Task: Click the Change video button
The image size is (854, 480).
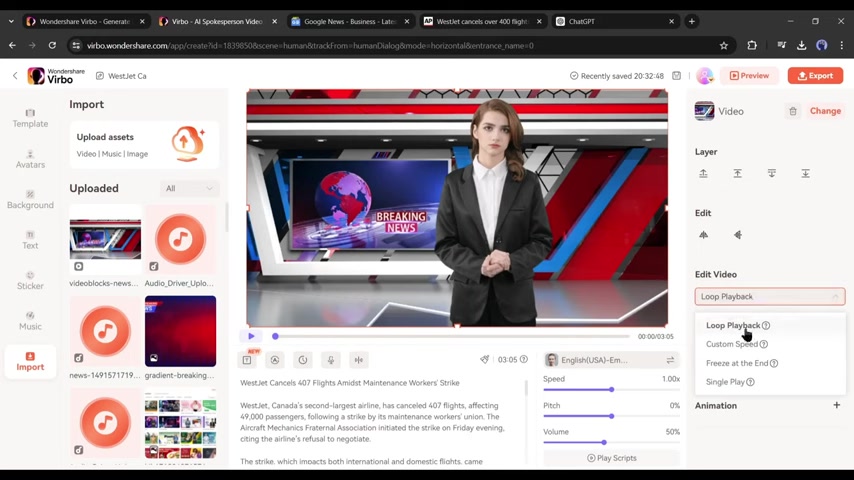Action: pos(825,111)
